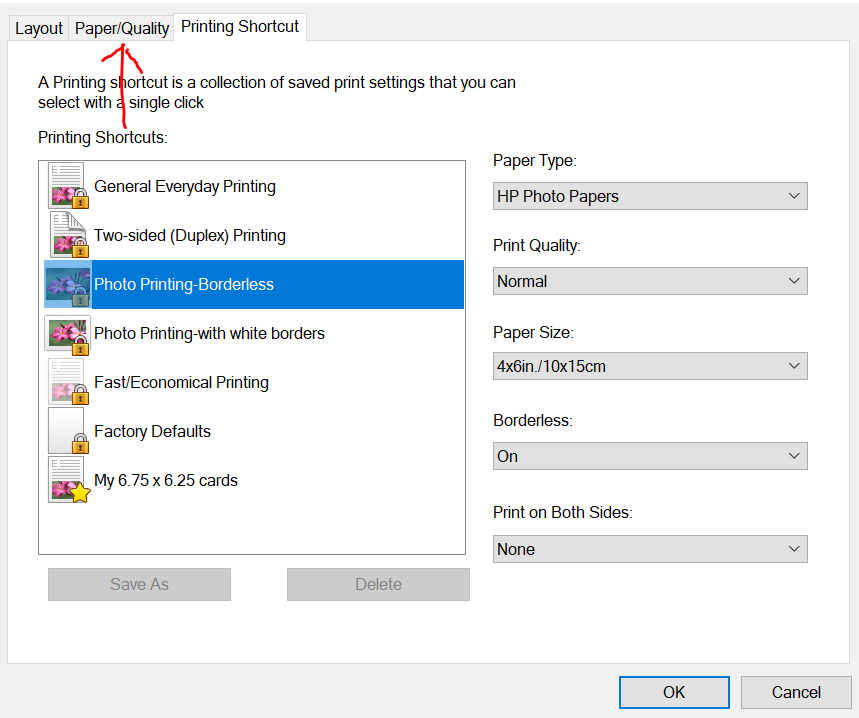This screenshot has height=718, width=859.
Task: Select the Factory Defaults list entry
Action: (x=153, y=432)
